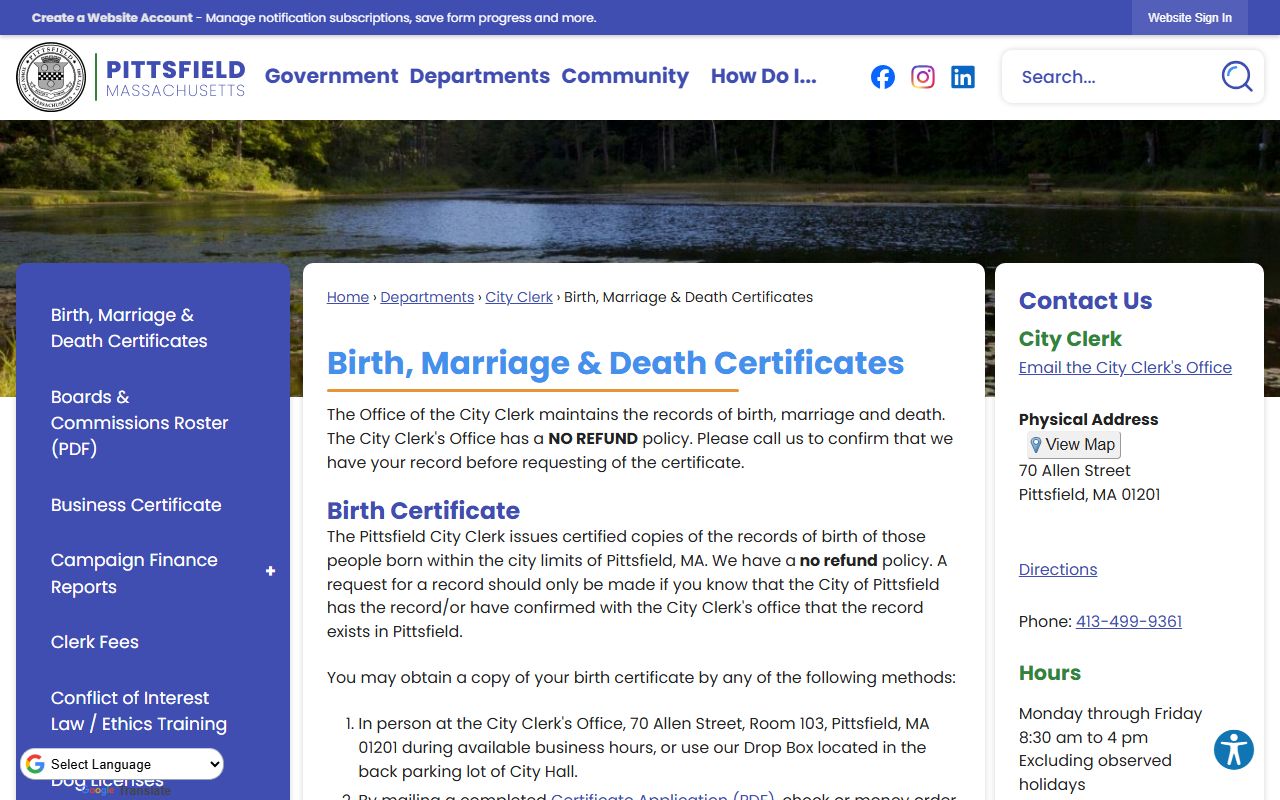Expand the Campaign Finance Reports submenu

point(270,572)
